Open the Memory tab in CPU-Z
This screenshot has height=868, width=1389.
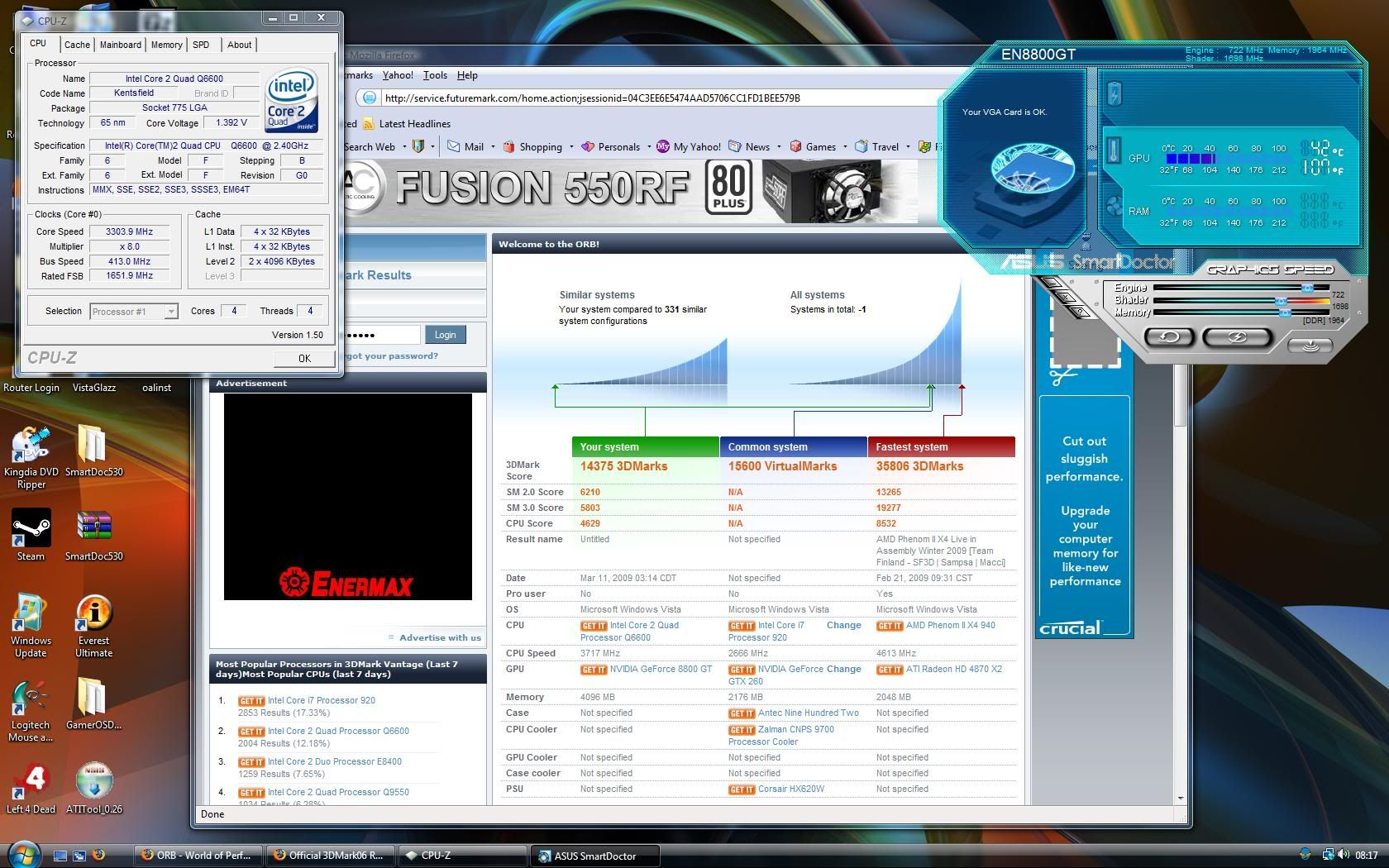tap(166, 45)
